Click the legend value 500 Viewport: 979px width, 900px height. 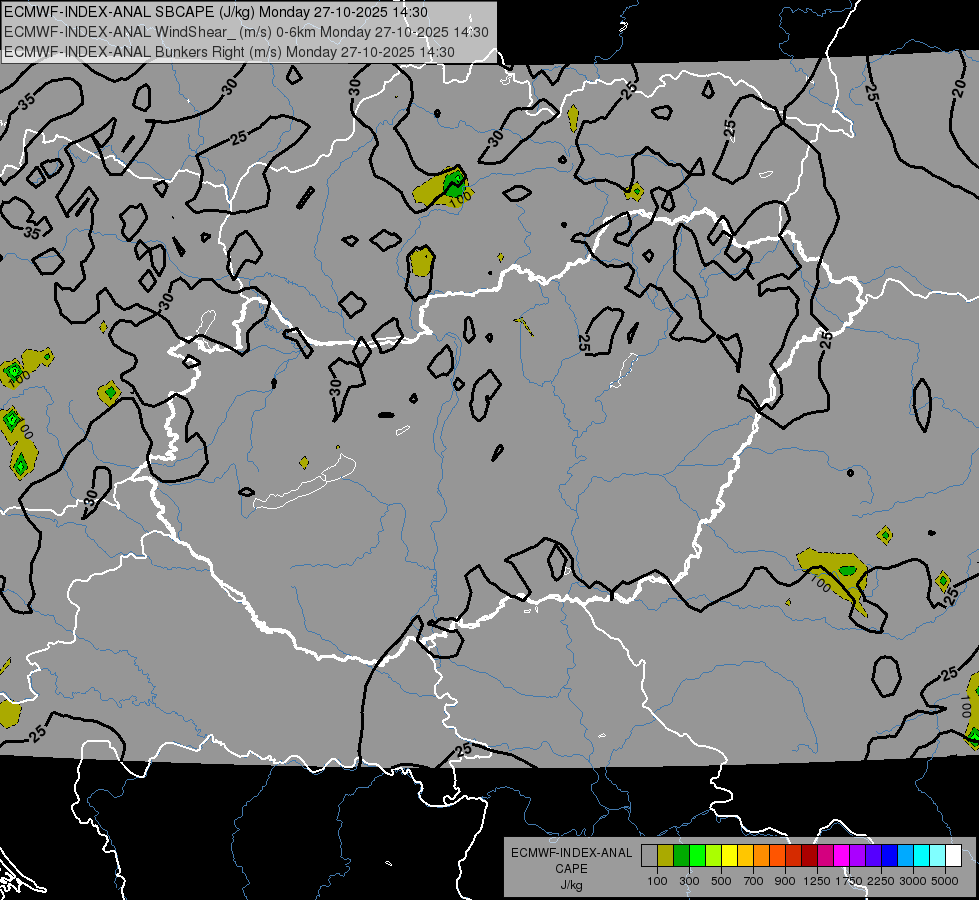[x=721, y=881]
